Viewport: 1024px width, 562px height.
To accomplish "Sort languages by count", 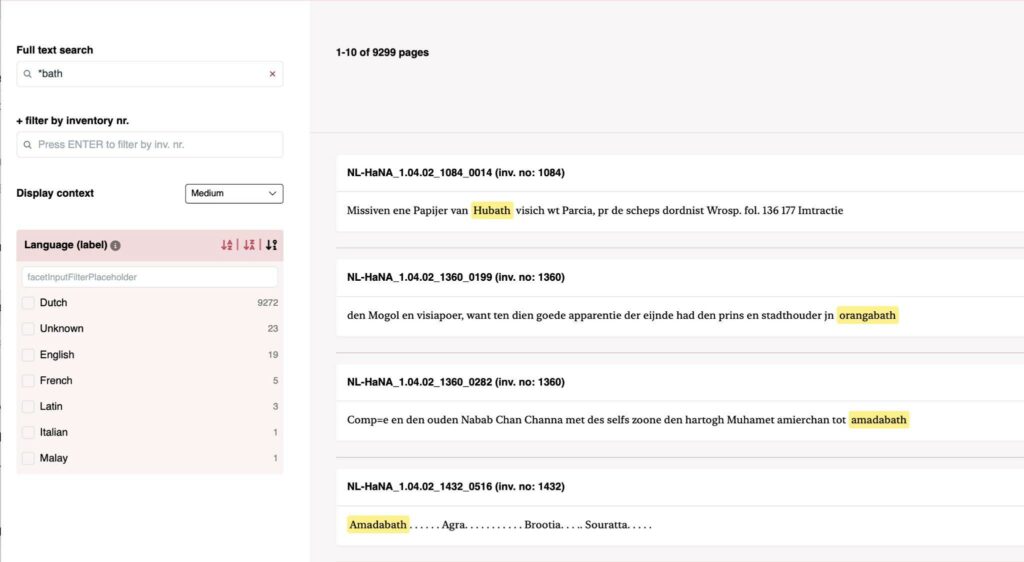I will click(x=271, y=245).
